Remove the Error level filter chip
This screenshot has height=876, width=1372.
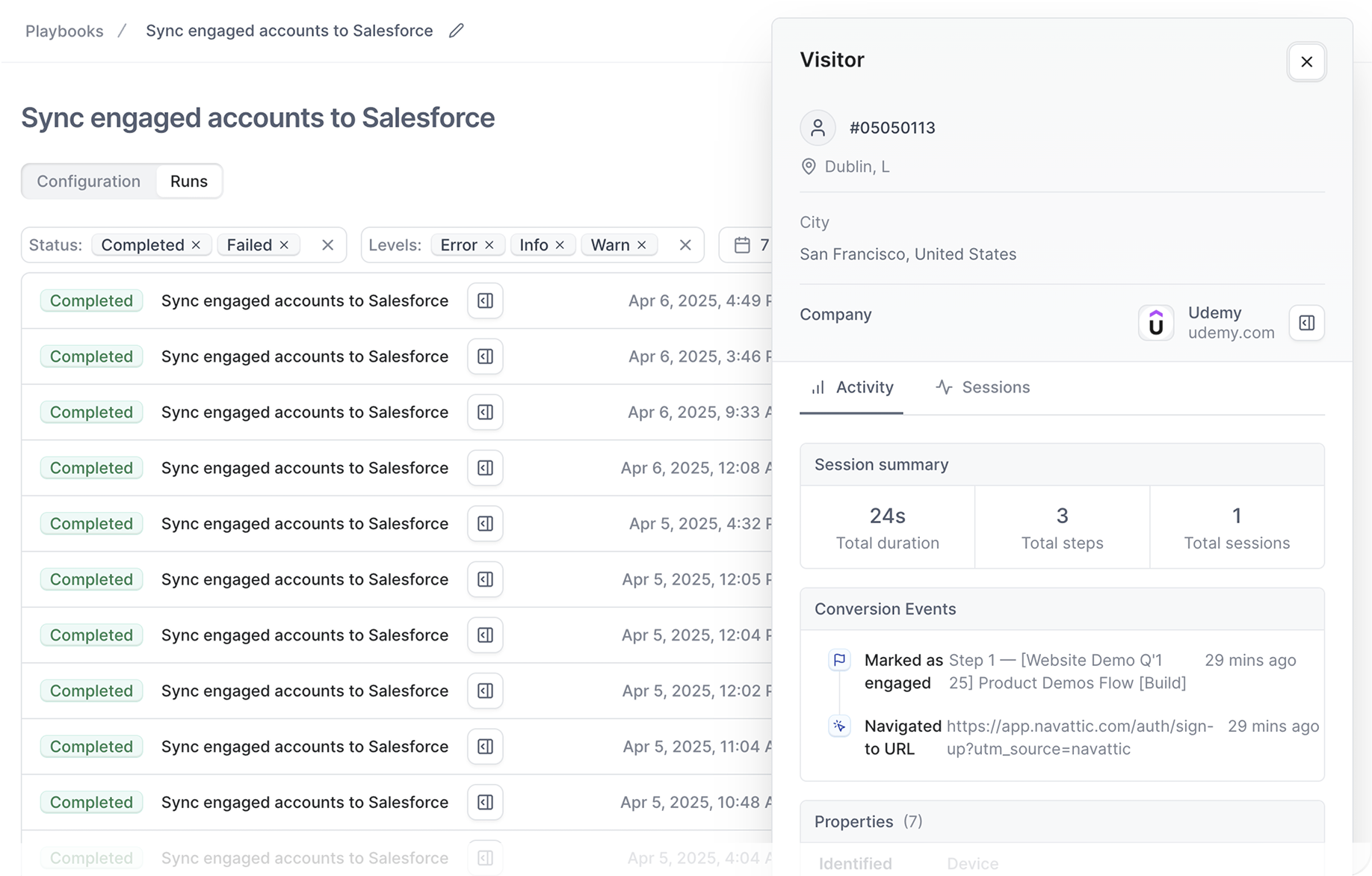[x=489, y=245]
